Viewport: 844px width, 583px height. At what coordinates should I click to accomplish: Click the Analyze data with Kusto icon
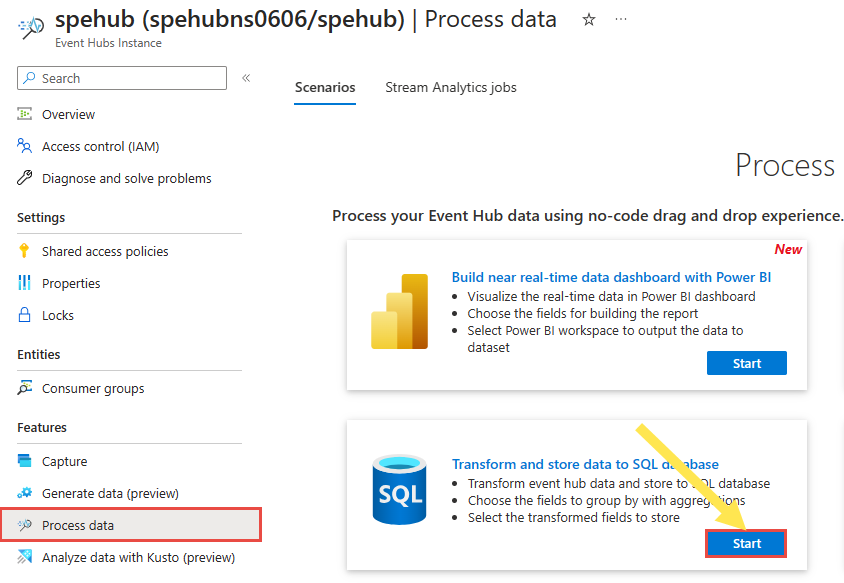[24, 557]
